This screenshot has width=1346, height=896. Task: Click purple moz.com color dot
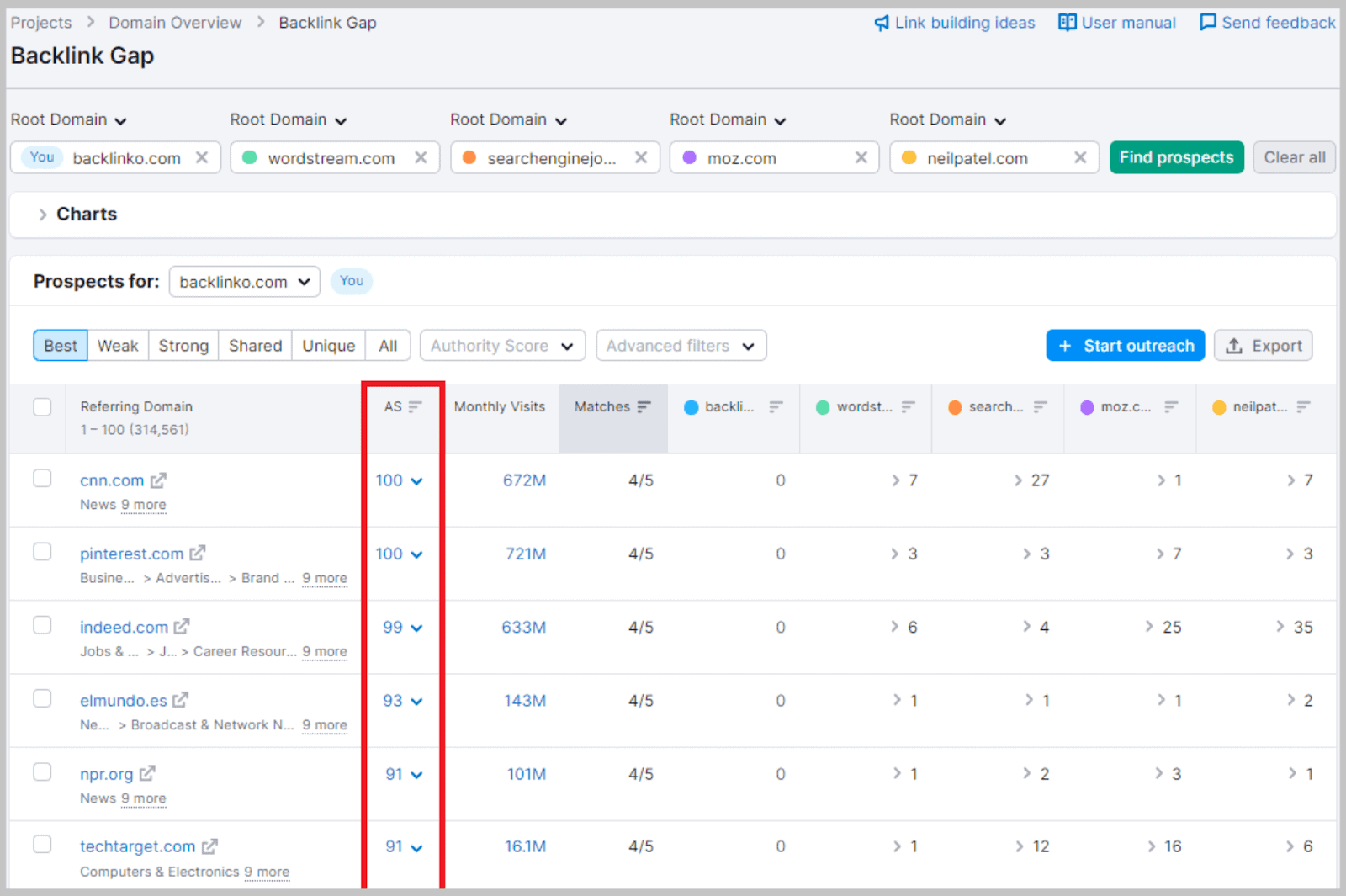click(690, 157)
